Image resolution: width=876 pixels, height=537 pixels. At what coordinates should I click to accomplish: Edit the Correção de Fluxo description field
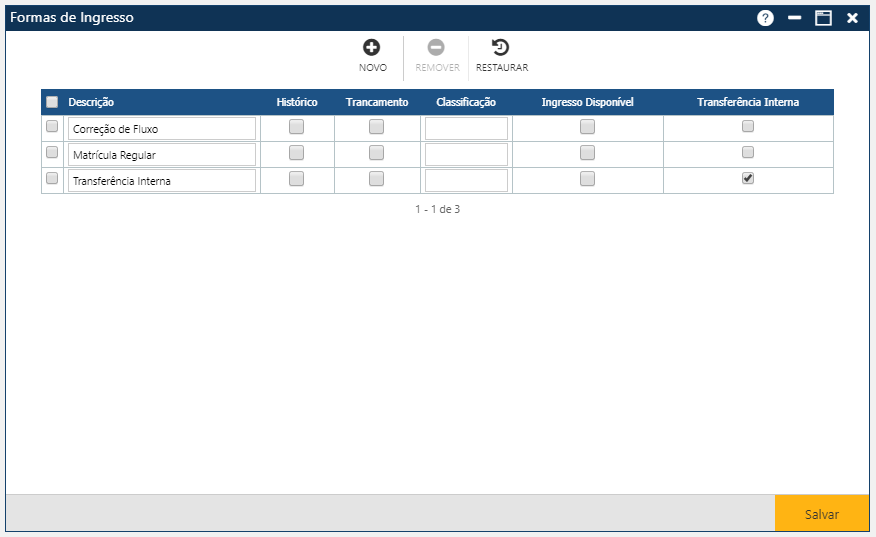tap(162, 129)
